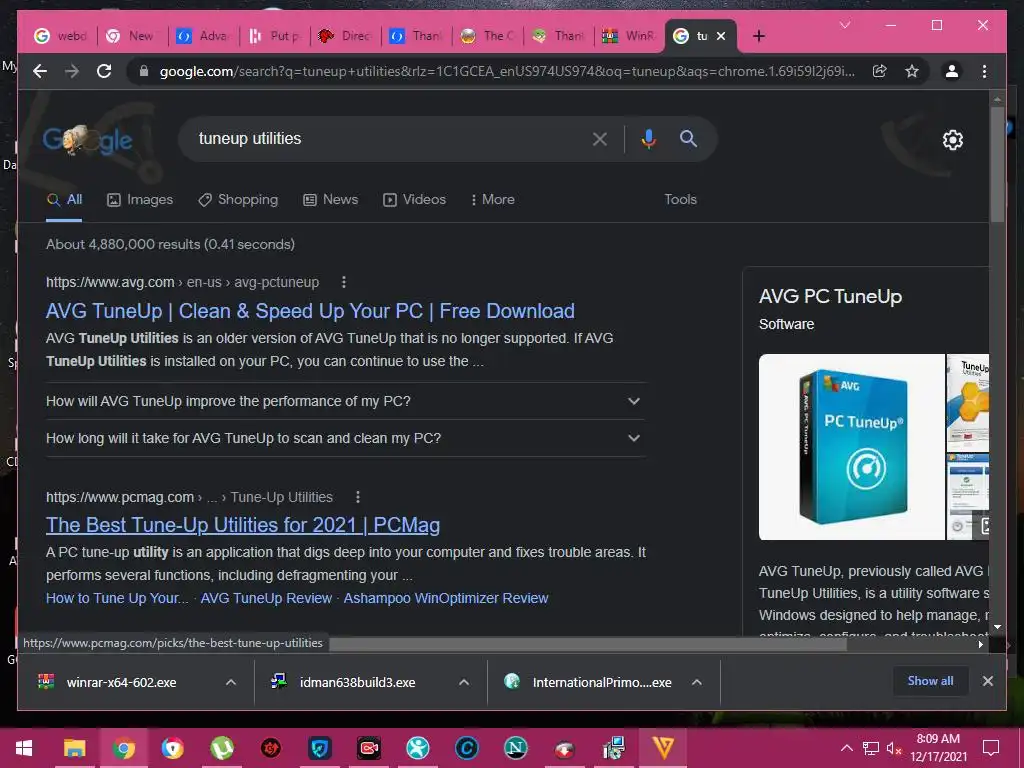The image size is (1024, 768).
Task: Open Google quick settings gear
Action: tap(952, 139)
